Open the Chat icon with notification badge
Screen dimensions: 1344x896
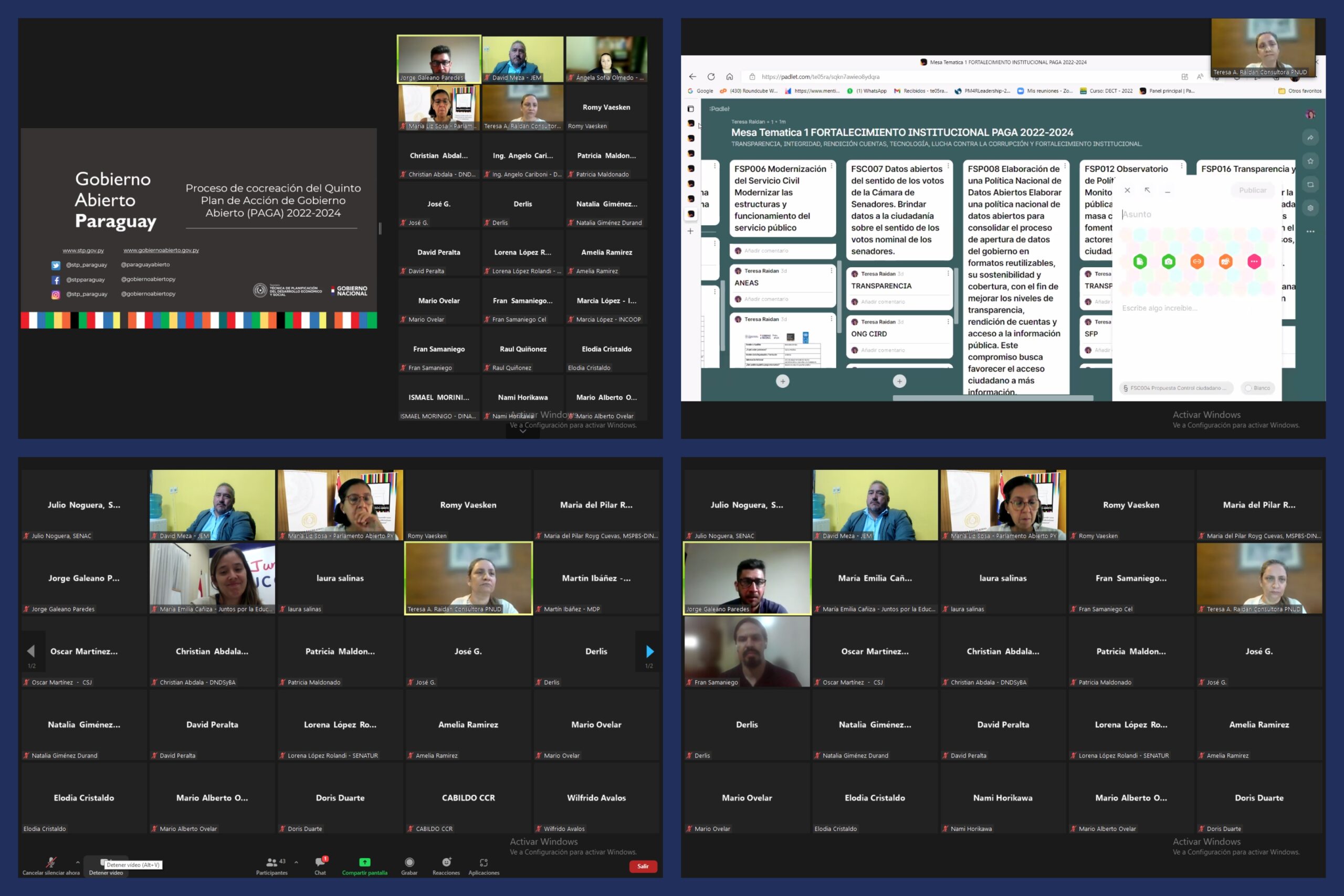click(x=320, y=862)
